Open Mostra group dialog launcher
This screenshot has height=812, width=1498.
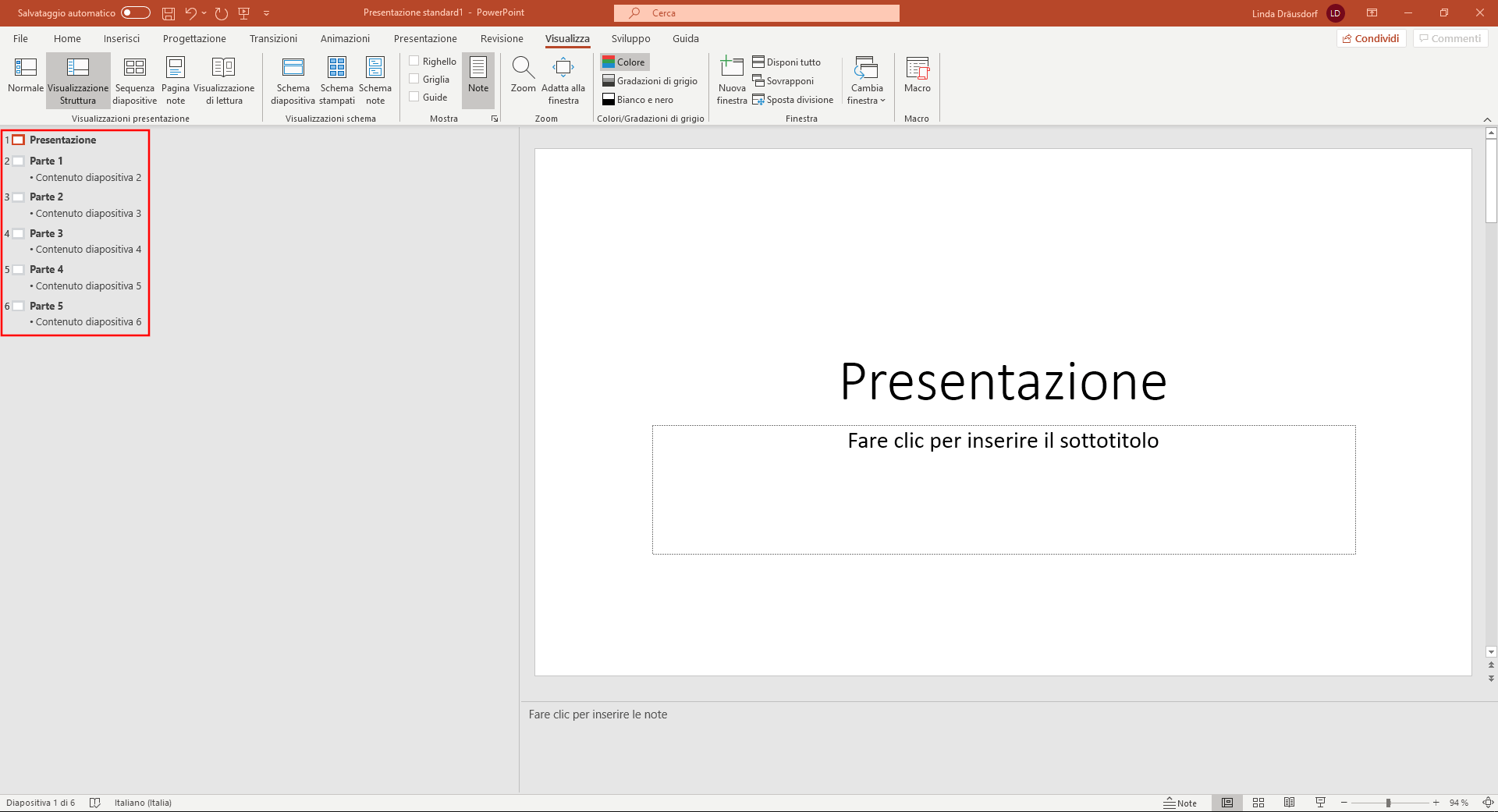point(495,119)
